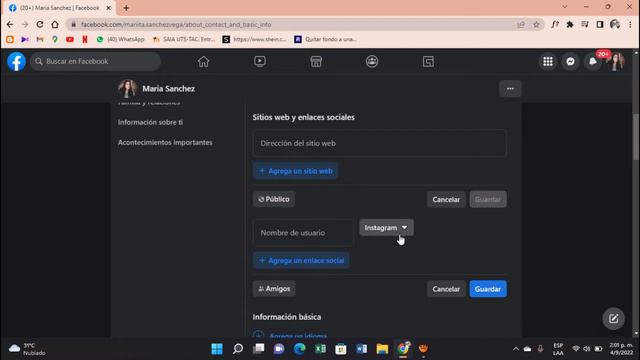Open the Quitar fondo a una bookmark

pos(325,39)
